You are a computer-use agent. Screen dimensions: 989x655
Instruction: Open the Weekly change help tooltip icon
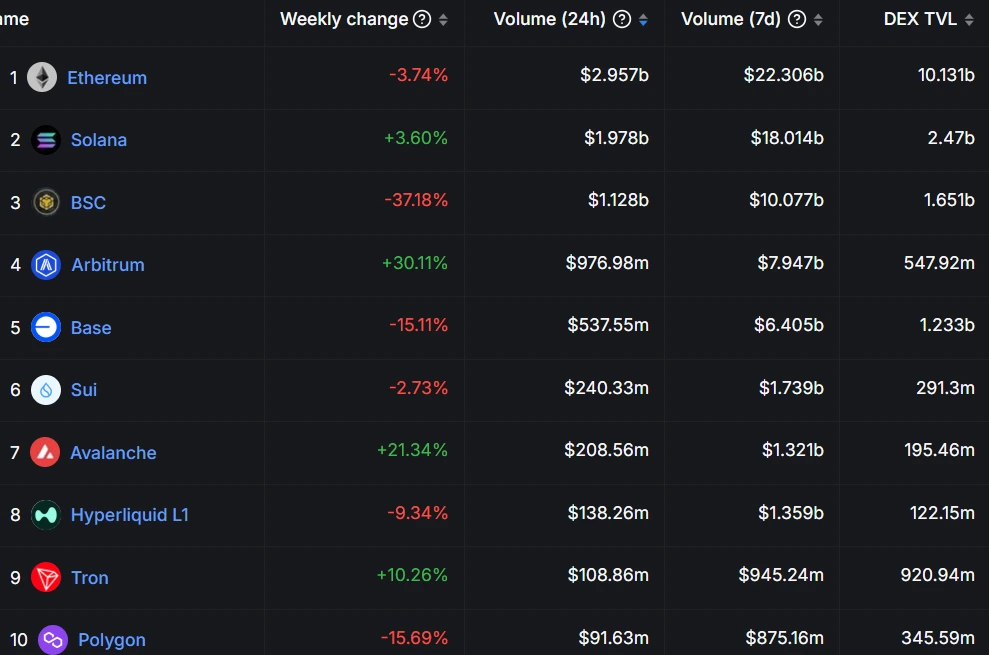click(422, 20)
